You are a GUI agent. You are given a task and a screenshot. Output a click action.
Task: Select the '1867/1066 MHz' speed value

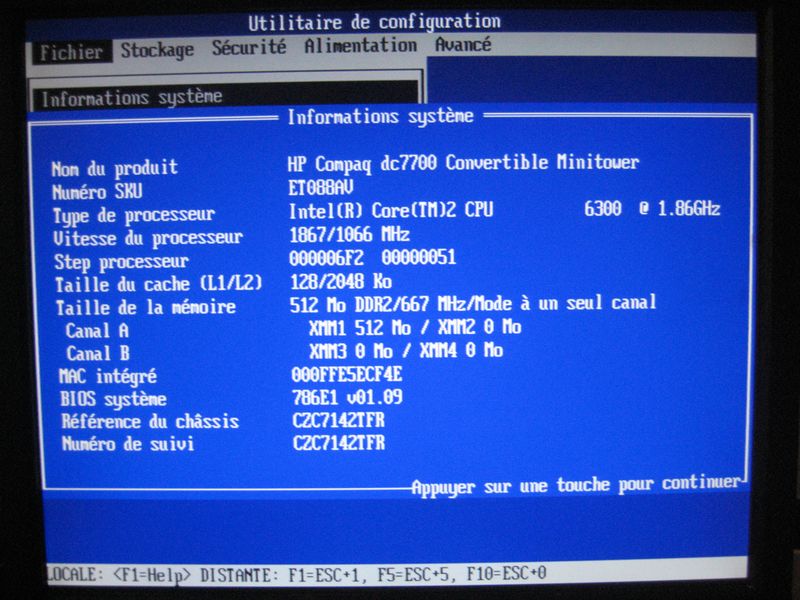(x=349, y=234)
